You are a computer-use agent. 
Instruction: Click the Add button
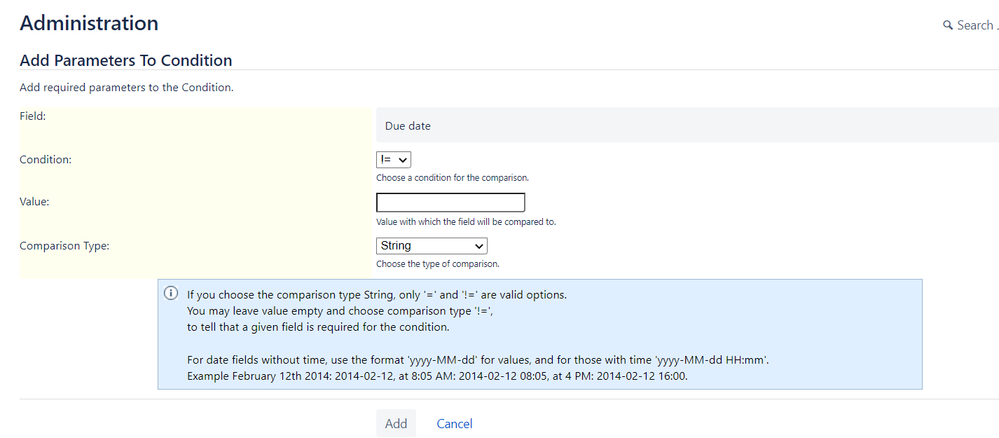tap(396, 423)
